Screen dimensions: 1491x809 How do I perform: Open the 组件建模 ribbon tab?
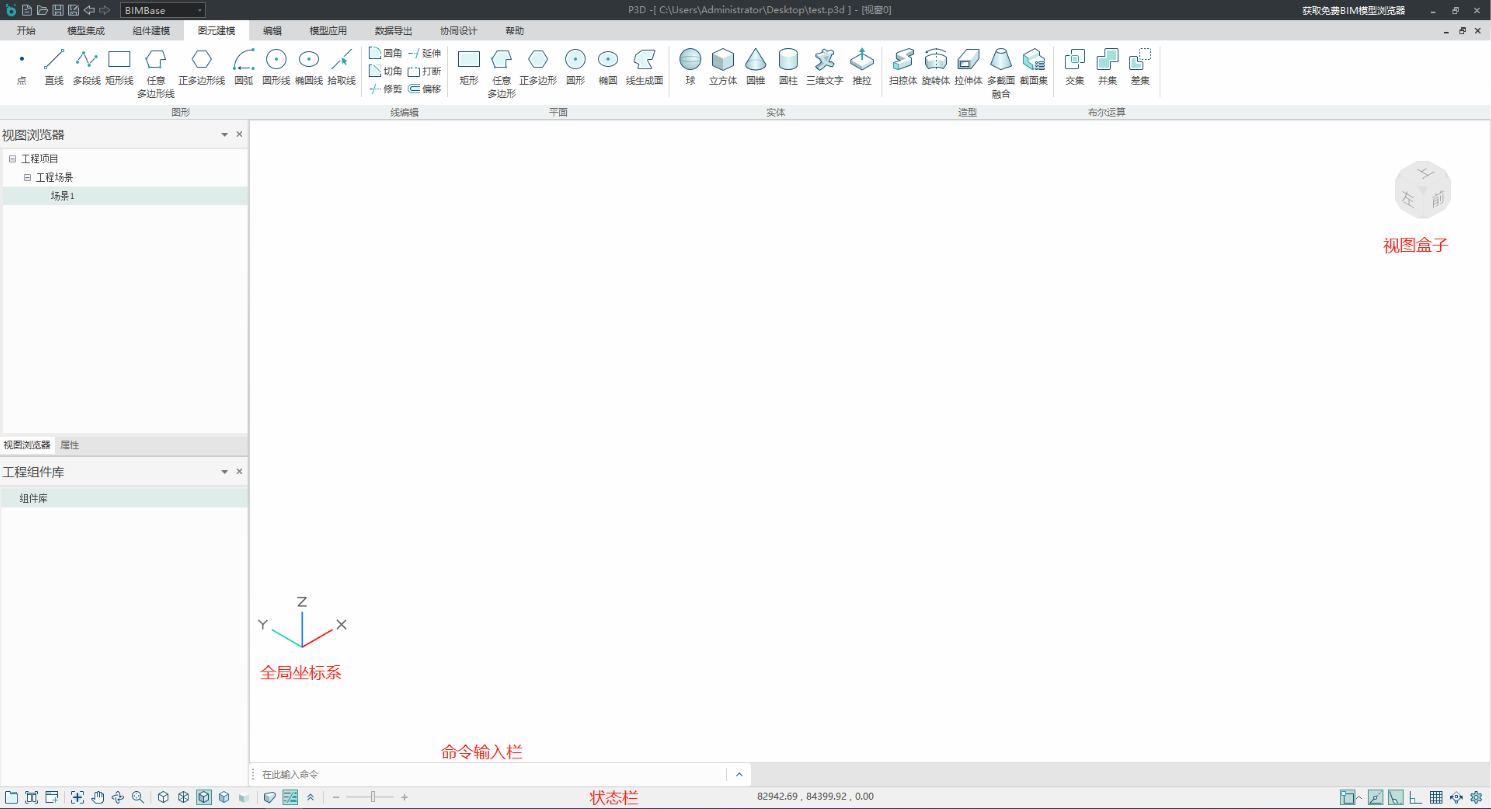click(151, 31)
